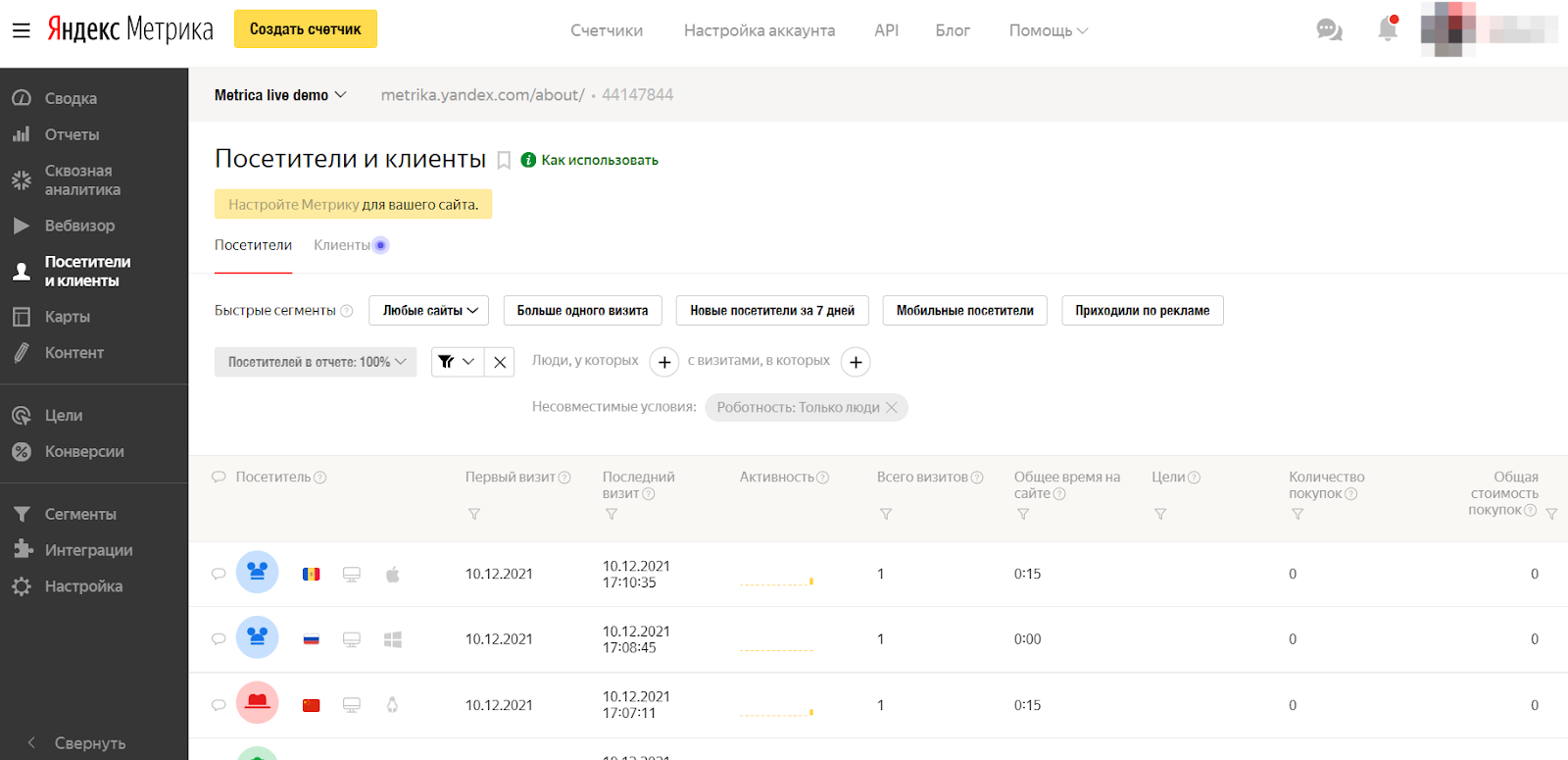Image resolution: width=1568 pixels, height=760 pixels.
Task: Click the metrika.yandex.com/about/ counter address
Action: 483,95
